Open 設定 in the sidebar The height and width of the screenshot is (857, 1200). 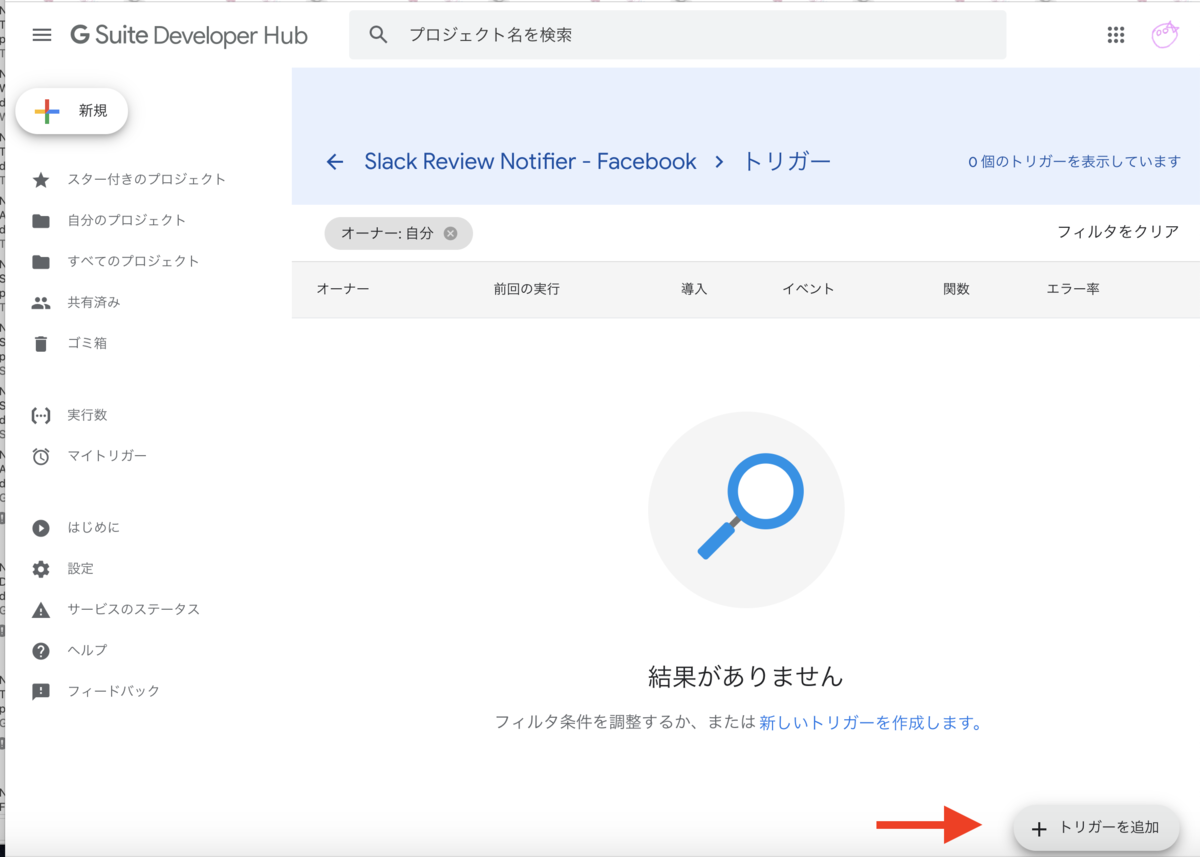pos(81,569)
